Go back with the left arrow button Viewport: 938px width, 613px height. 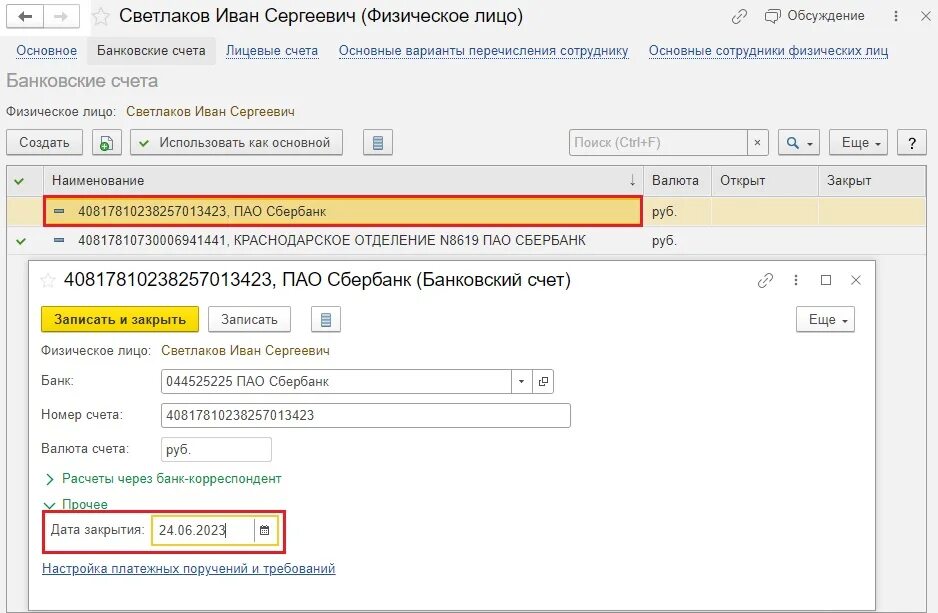click(x=25, y=16)
